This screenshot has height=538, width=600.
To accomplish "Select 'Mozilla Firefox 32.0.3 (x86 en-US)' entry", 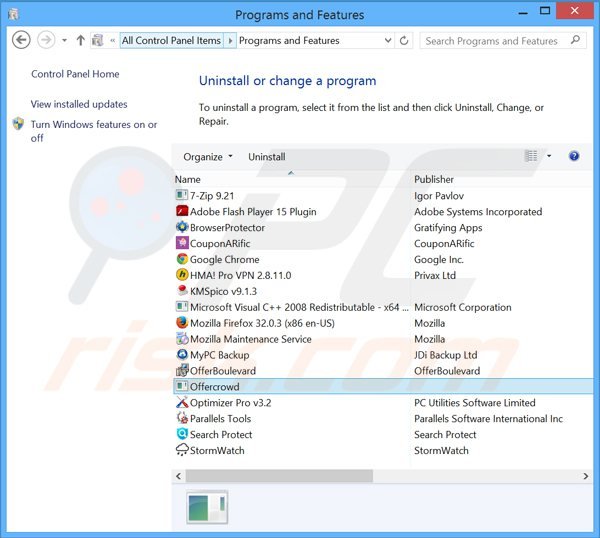I will coord(262,323).
